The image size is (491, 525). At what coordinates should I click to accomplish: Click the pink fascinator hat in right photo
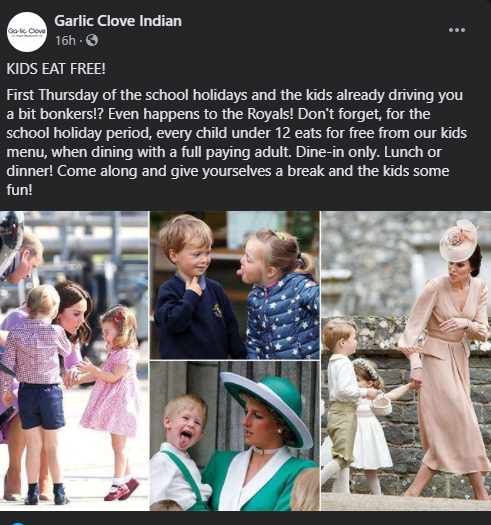click(459, 241)
